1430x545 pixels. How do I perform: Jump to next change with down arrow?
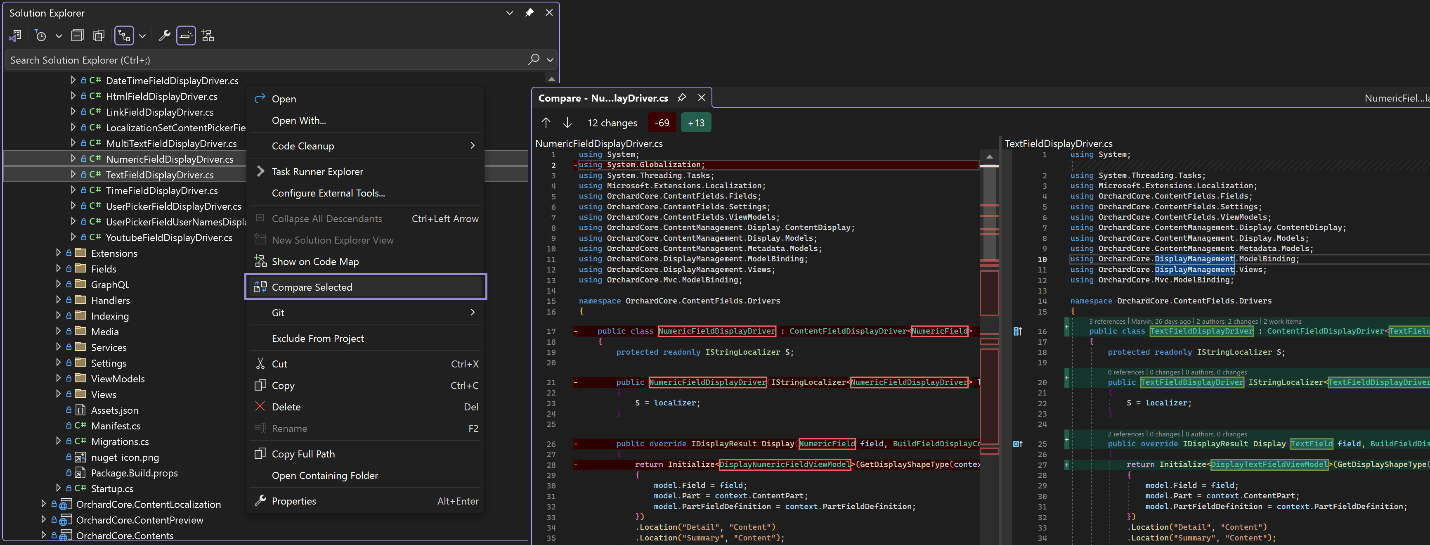567,123
